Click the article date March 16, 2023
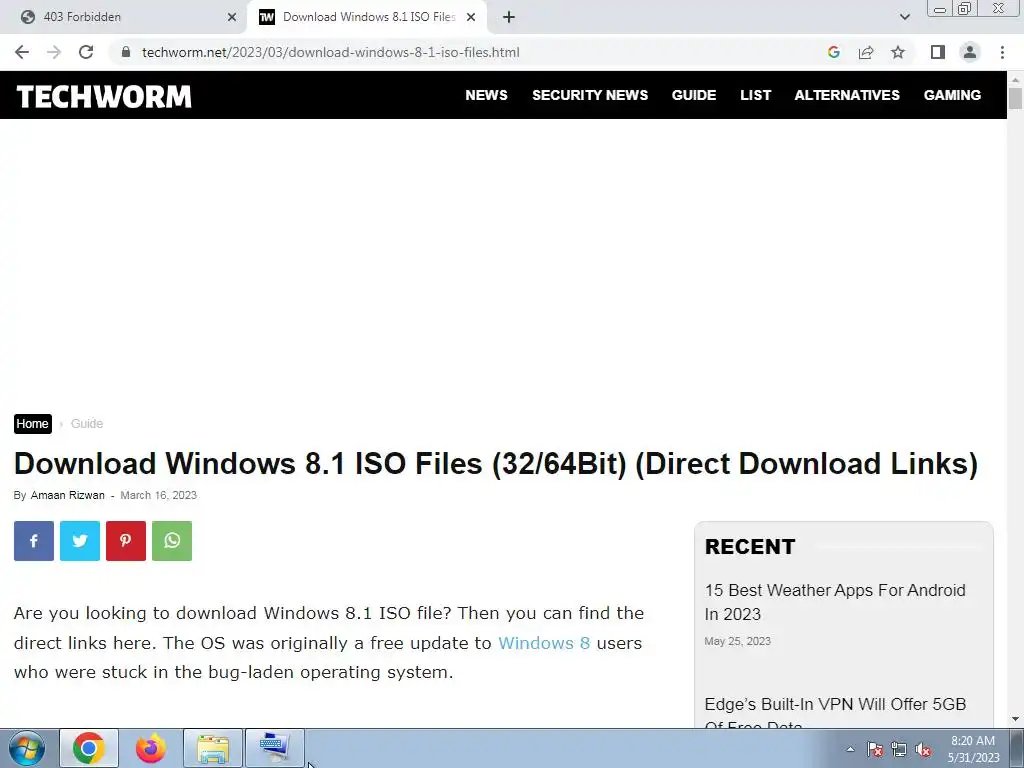Image resolution: width=1024 pixels, height=768 pixels. tap(159, 495)
